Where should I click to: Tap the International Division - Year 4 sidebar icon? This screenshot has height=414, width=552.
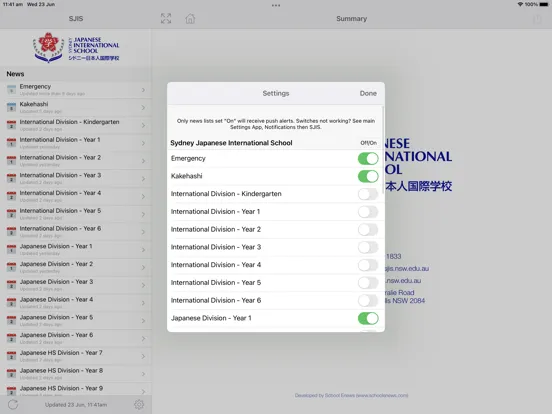click(12, 196)
